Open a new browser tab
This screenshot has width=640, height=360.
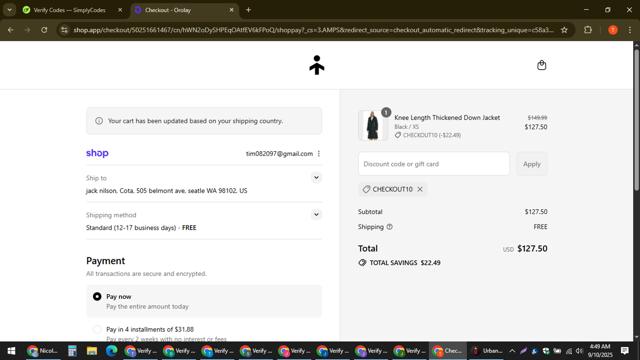point(248,10)
